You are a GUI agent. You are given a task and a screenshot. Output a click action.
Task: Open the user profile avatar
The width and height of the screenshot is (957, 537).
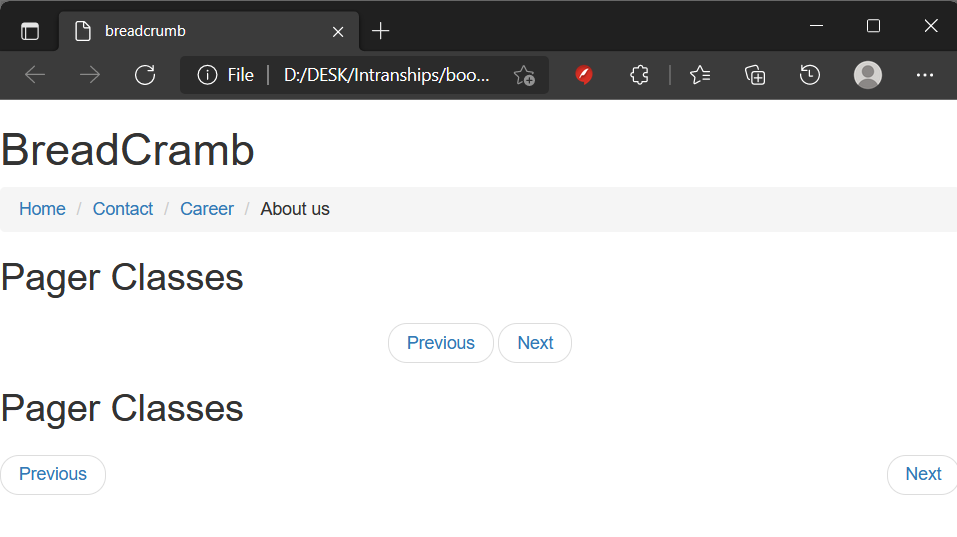[868, 75]
